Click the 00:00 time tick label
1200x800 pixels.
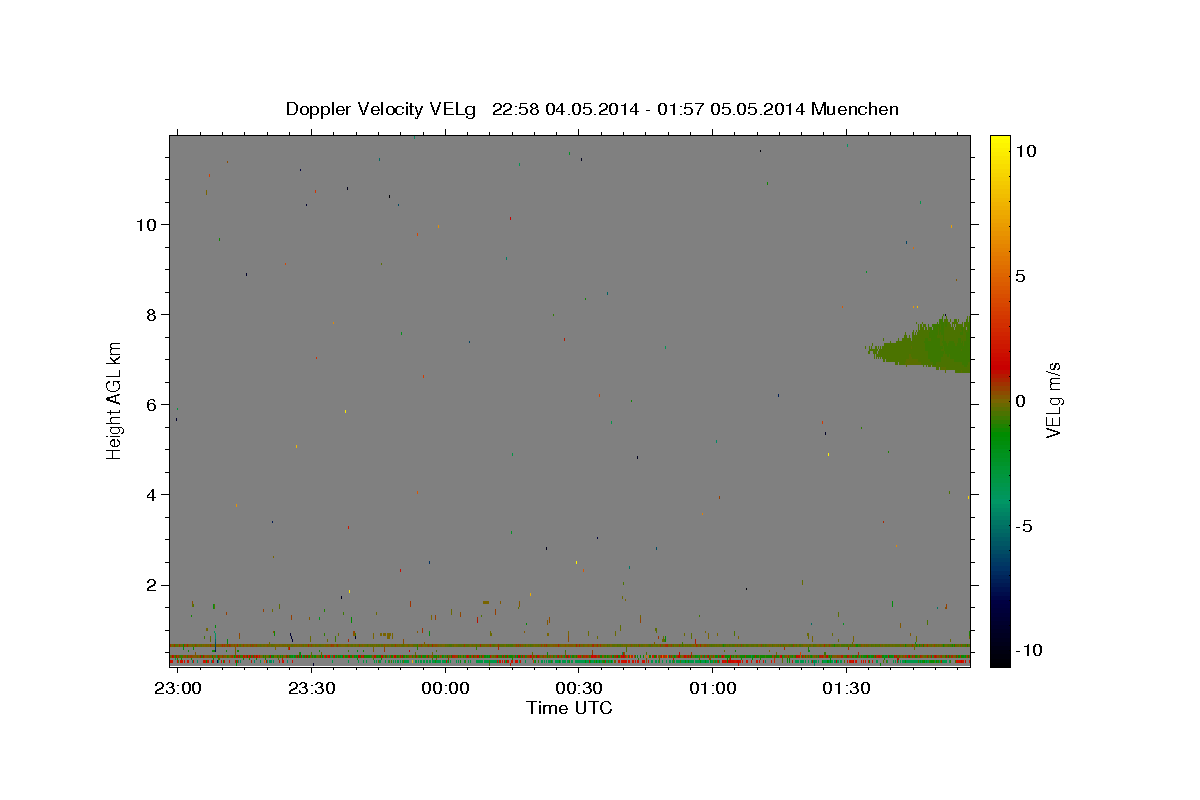click(445, 688)
